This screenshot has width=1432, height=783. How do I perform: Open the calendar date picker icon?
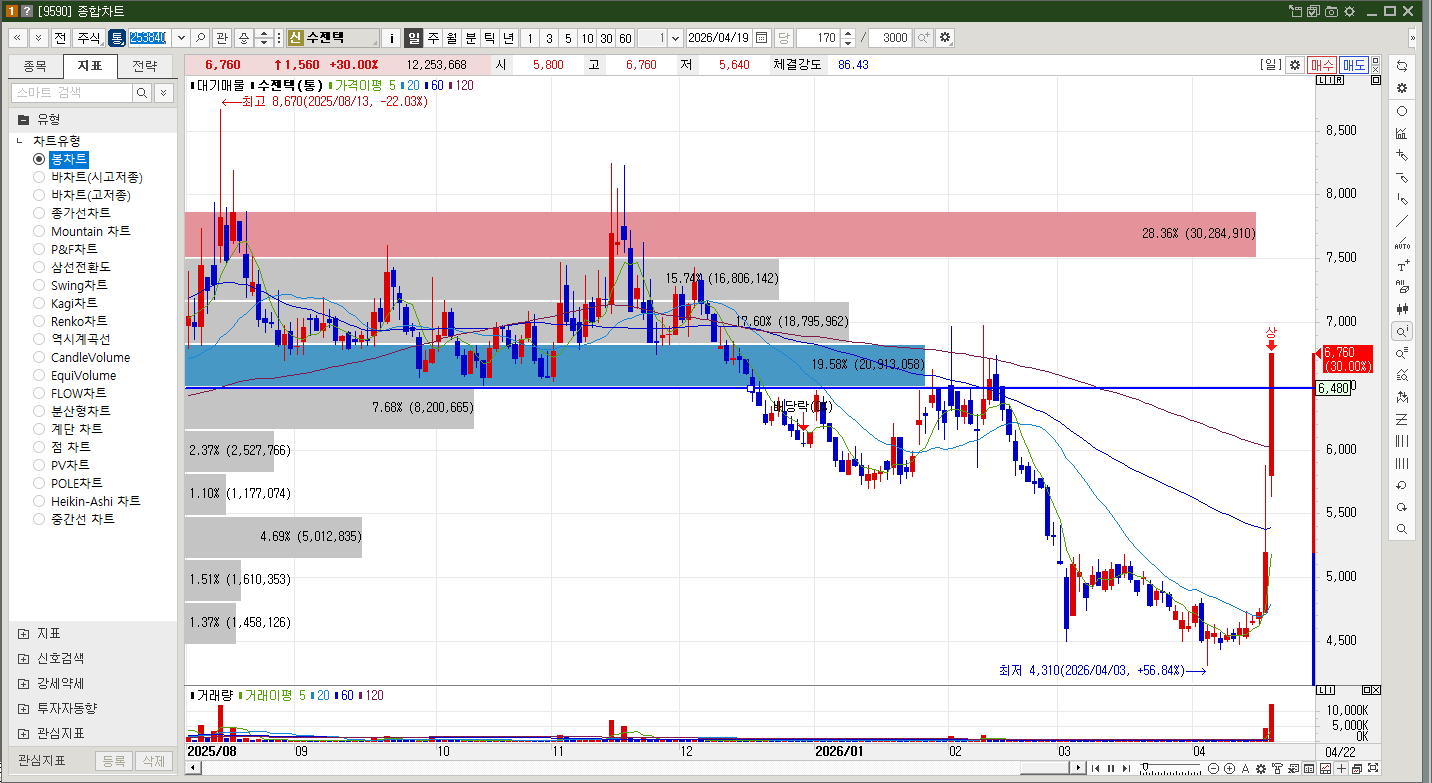[761, 38]
